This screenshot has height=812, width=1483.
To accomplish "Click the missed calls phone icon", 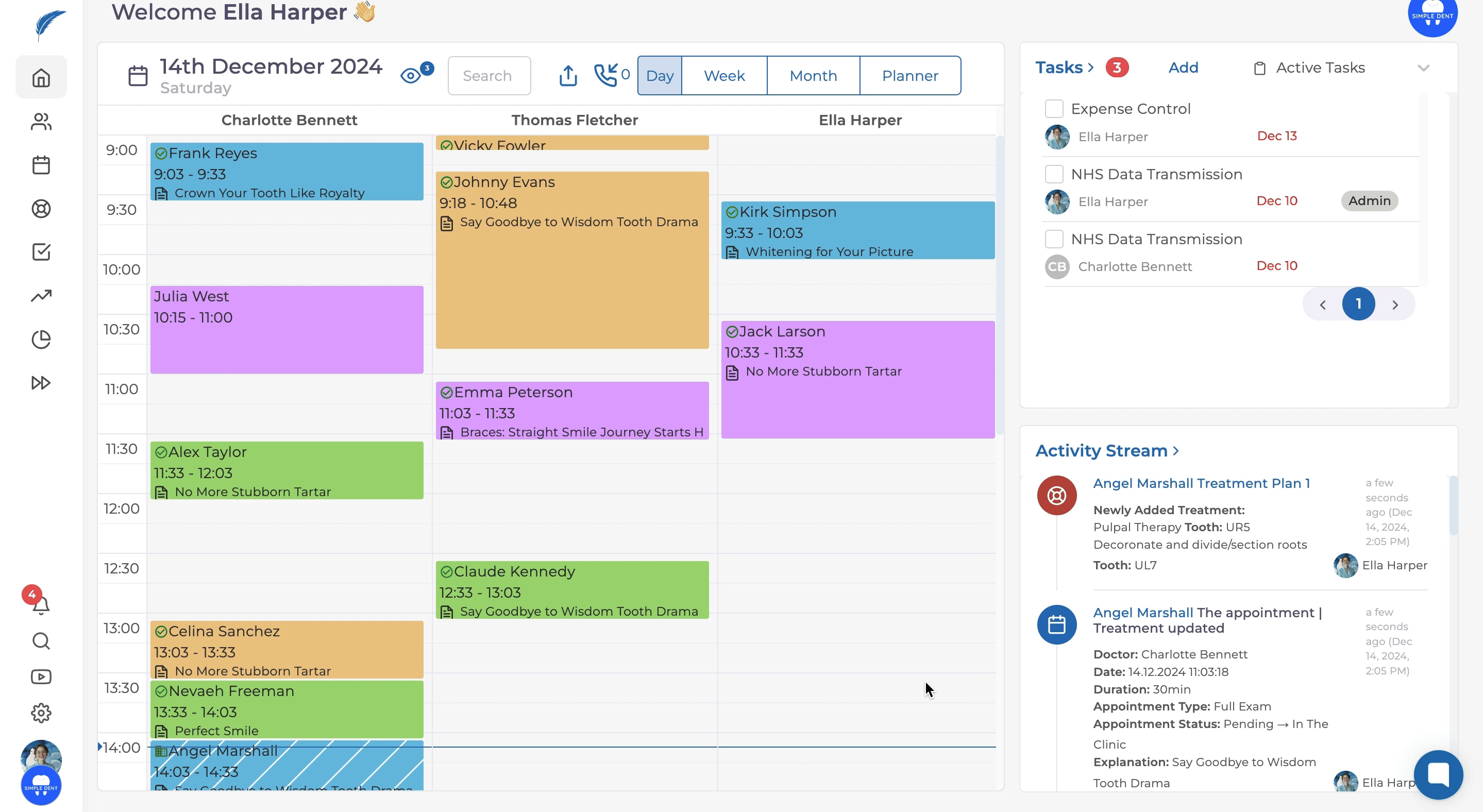I will tap(605, 75).
